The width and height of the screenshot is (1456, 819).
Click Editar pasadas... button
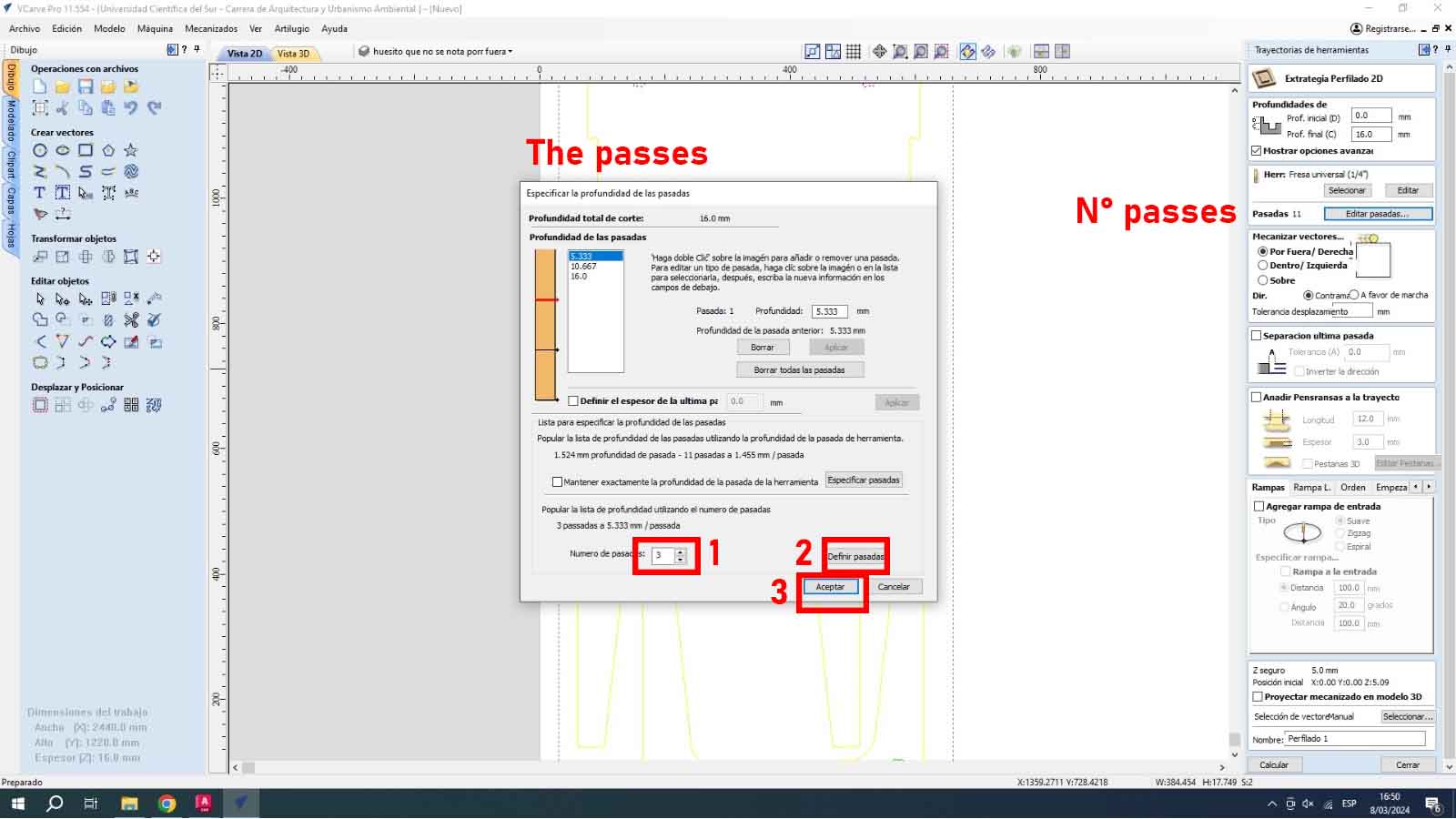[1378, 214]
